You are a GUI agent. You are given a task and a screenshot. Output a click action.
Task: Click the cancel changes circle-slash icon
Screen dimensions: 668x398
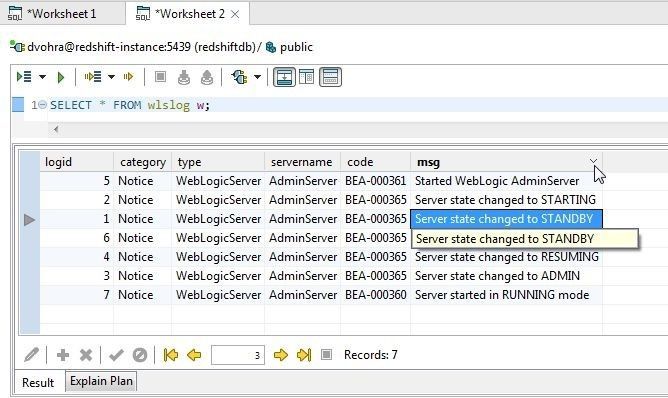click(x=140, y=355)
